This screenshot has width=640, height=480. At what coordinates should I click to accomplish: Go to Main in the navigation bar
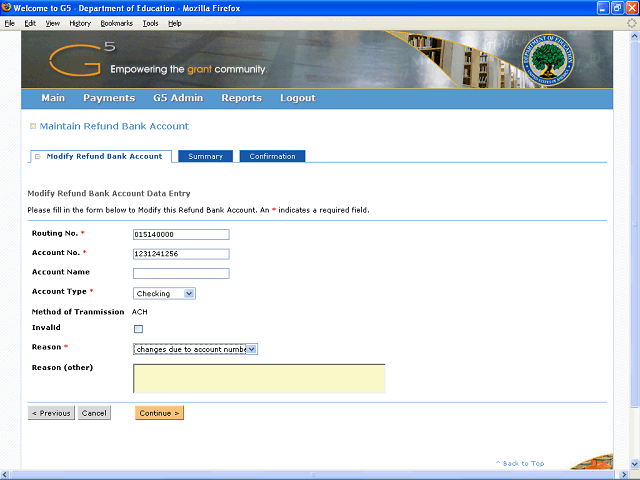tap(53, 98)
